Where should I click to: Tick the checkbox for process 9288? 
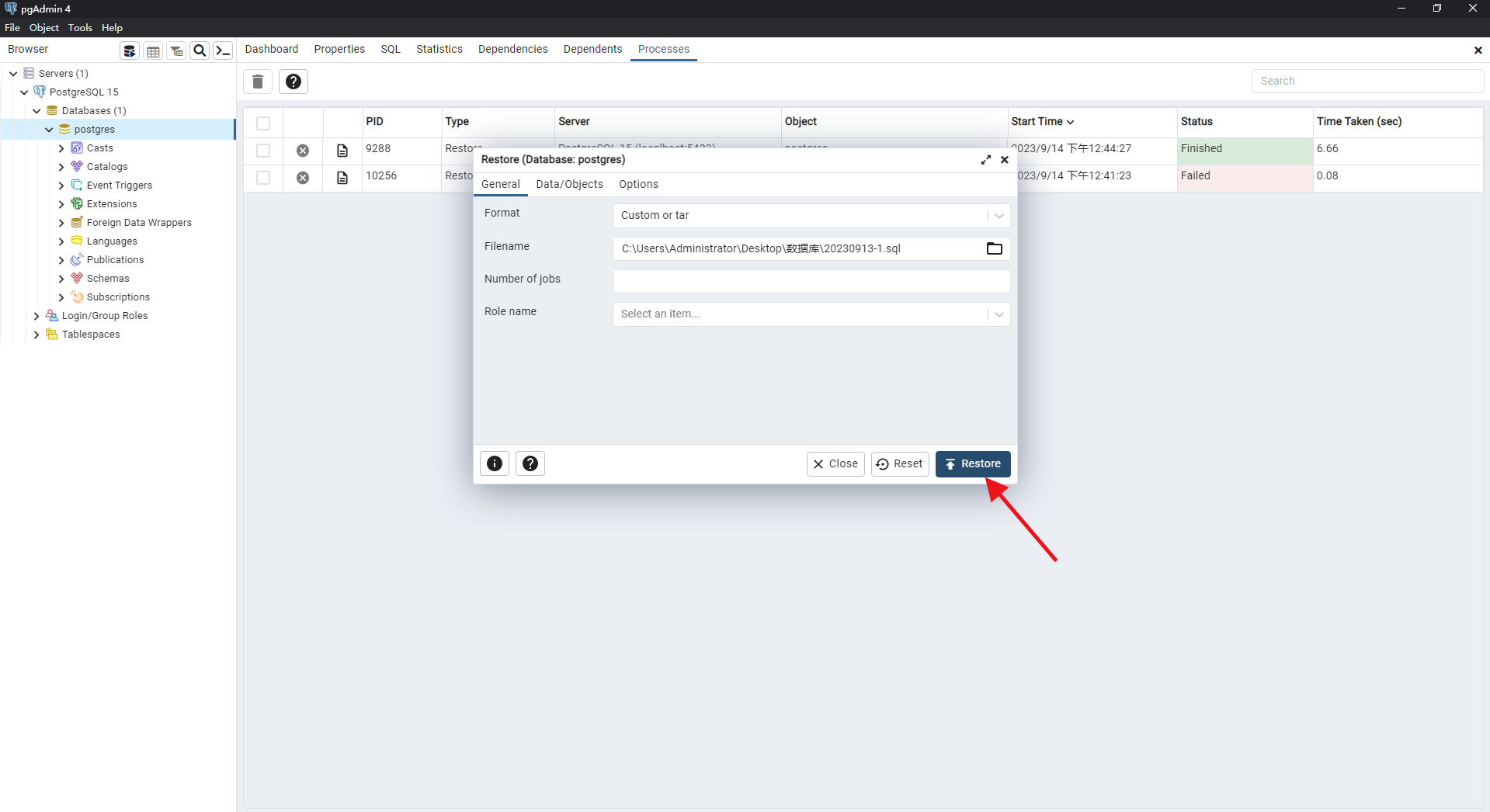point(263,151)
